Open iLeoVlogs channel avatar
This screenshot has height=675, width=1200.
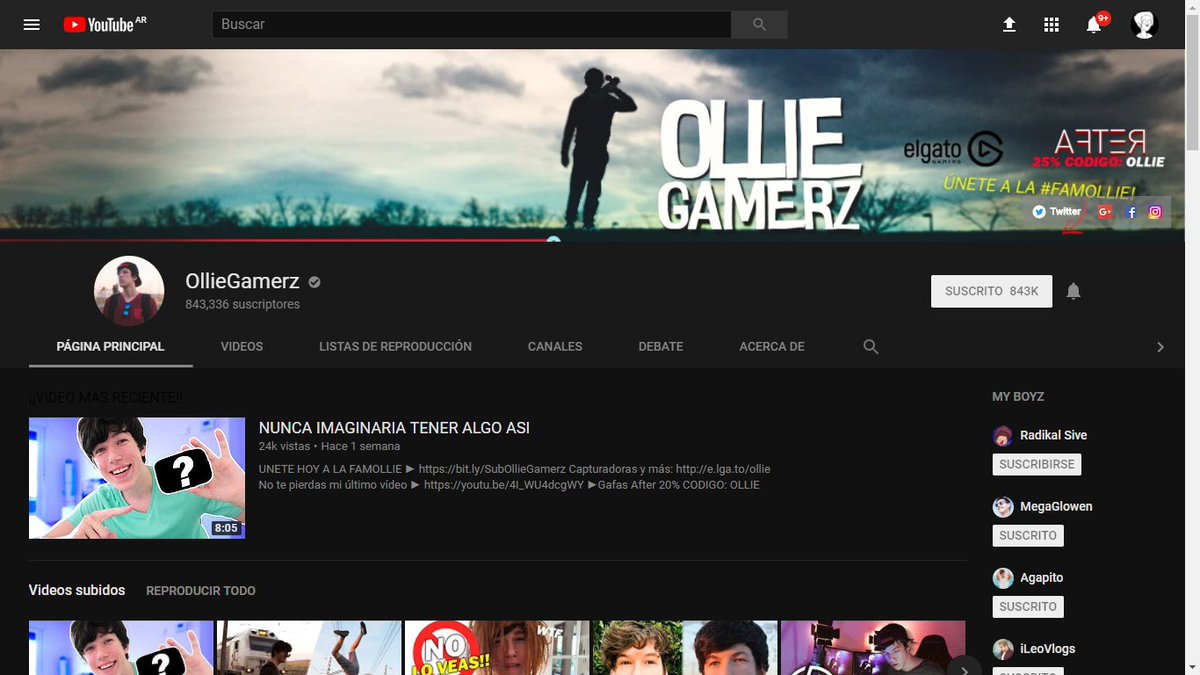click(x=1003, y=649)
